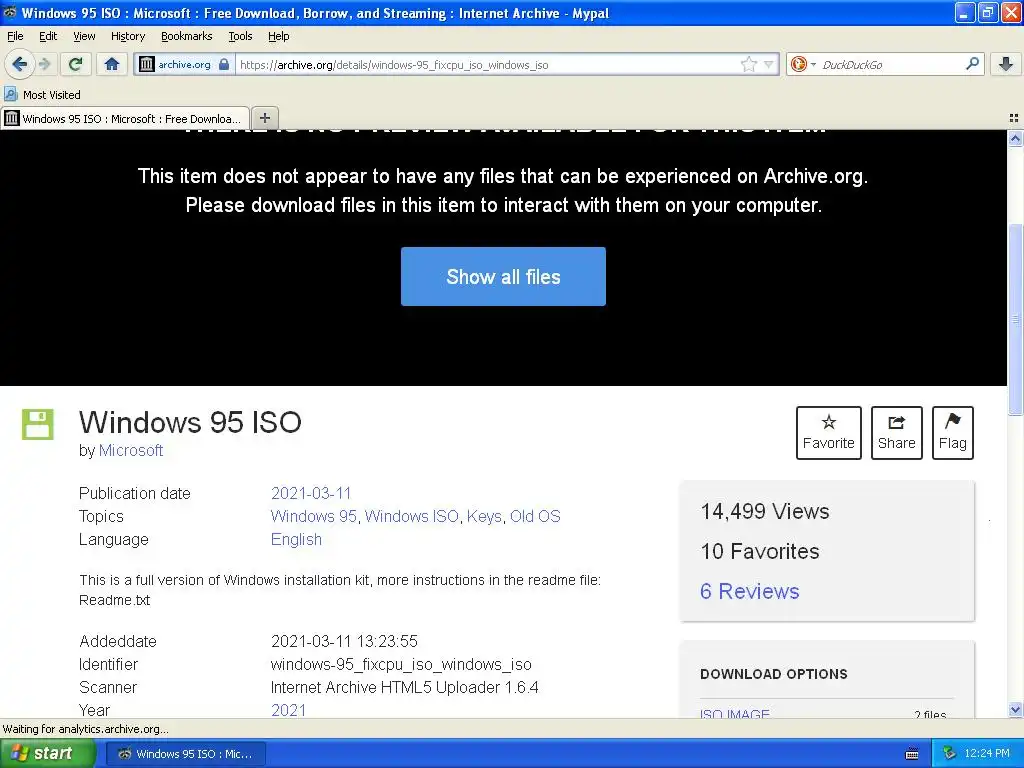Select the Windows 95 ISO browser tab
1024x768 pixels.
(x=125, y=118)
